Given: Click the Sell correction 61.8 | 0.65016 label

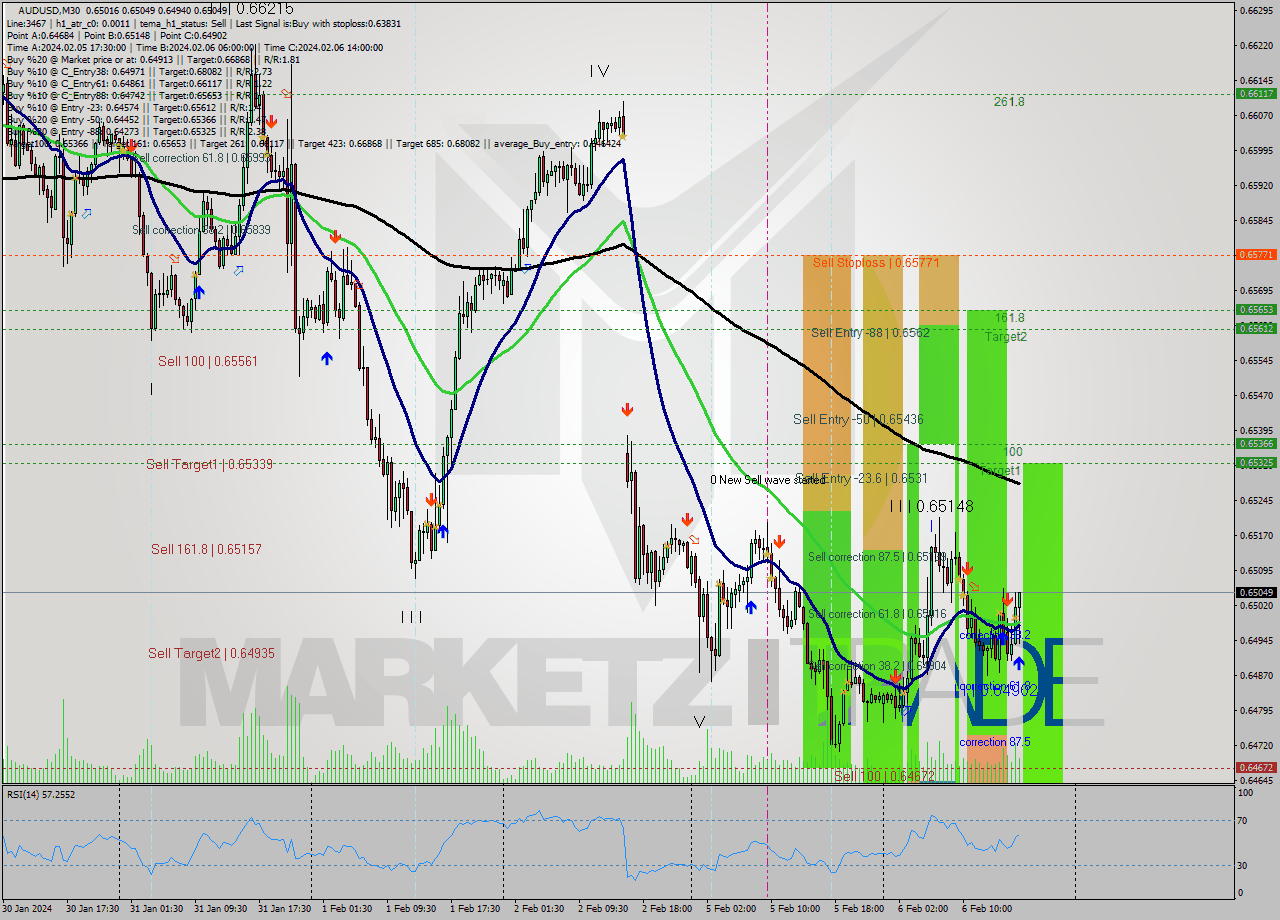Looking at the screenshot, I should 877,614.
